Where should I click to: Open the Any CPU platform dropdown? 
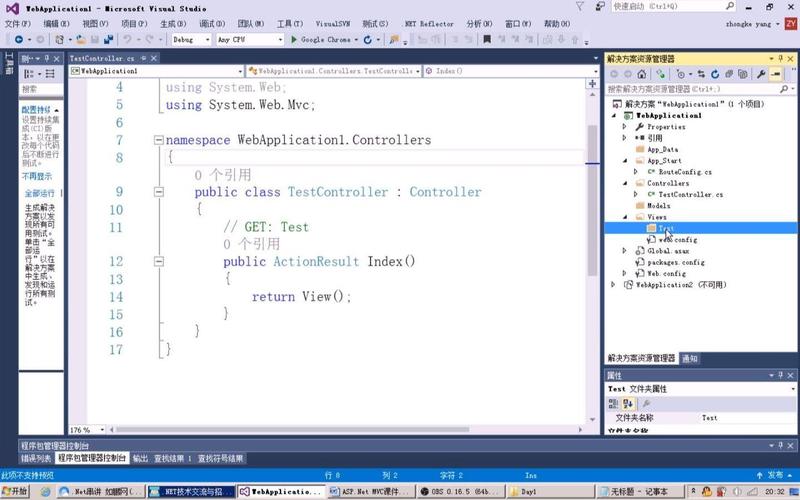point(280,39)
